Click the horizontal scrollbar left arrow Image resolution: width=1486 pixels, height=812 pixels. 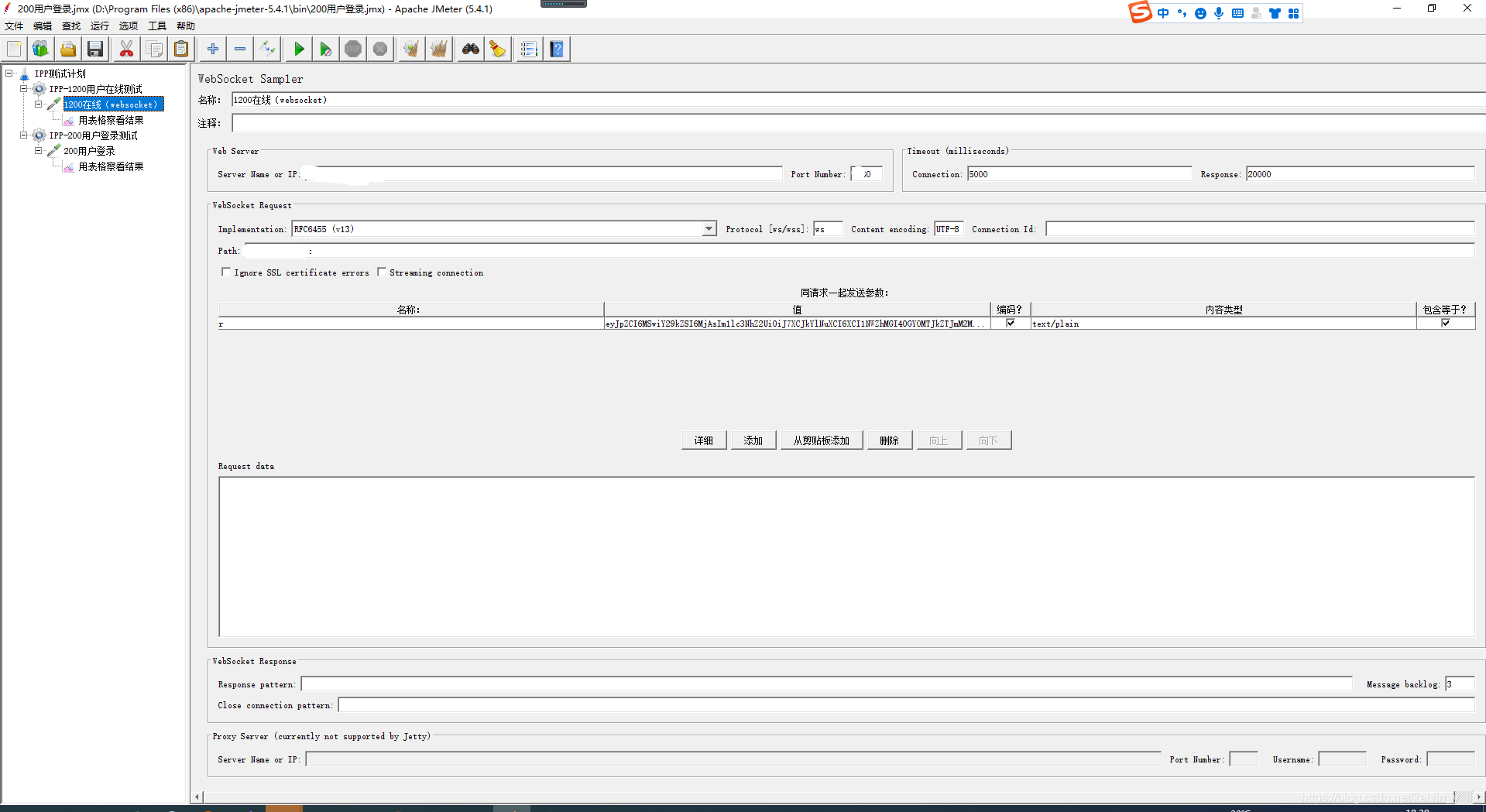[197, 797]
